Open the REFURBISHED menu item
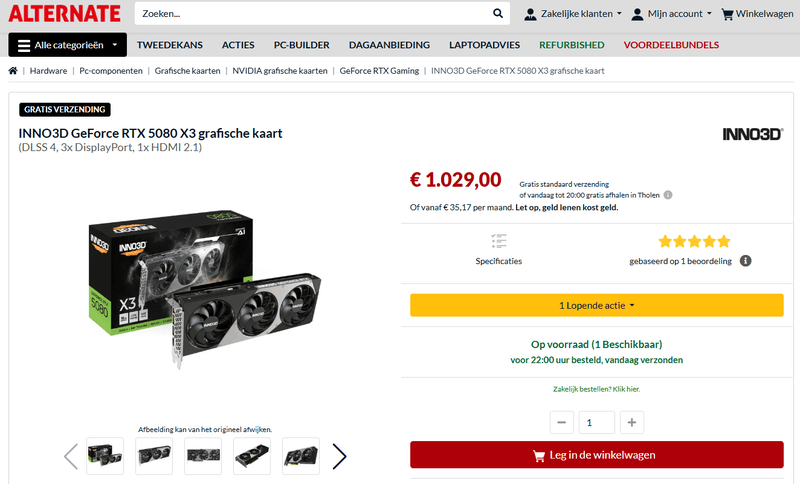 tap(571, 45)
